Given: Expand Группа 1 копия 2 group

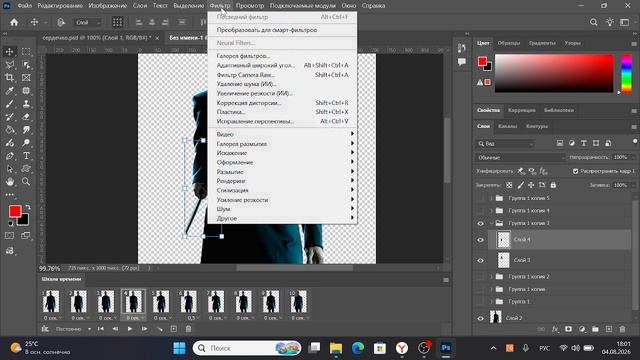Looking at the screenshot, I should (491, 277).
